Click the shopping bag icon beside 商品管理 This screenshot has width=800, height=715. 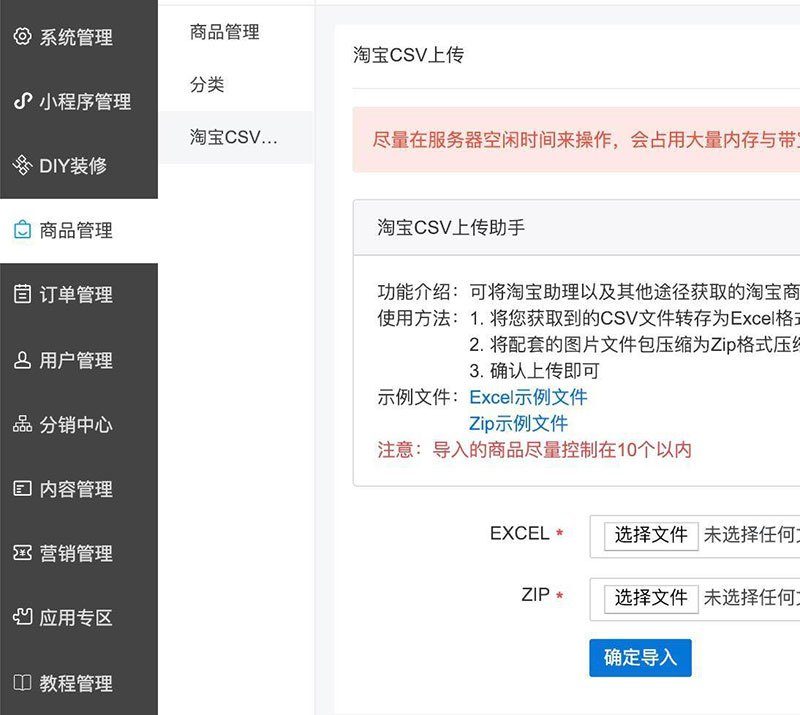tap(22, 230)
